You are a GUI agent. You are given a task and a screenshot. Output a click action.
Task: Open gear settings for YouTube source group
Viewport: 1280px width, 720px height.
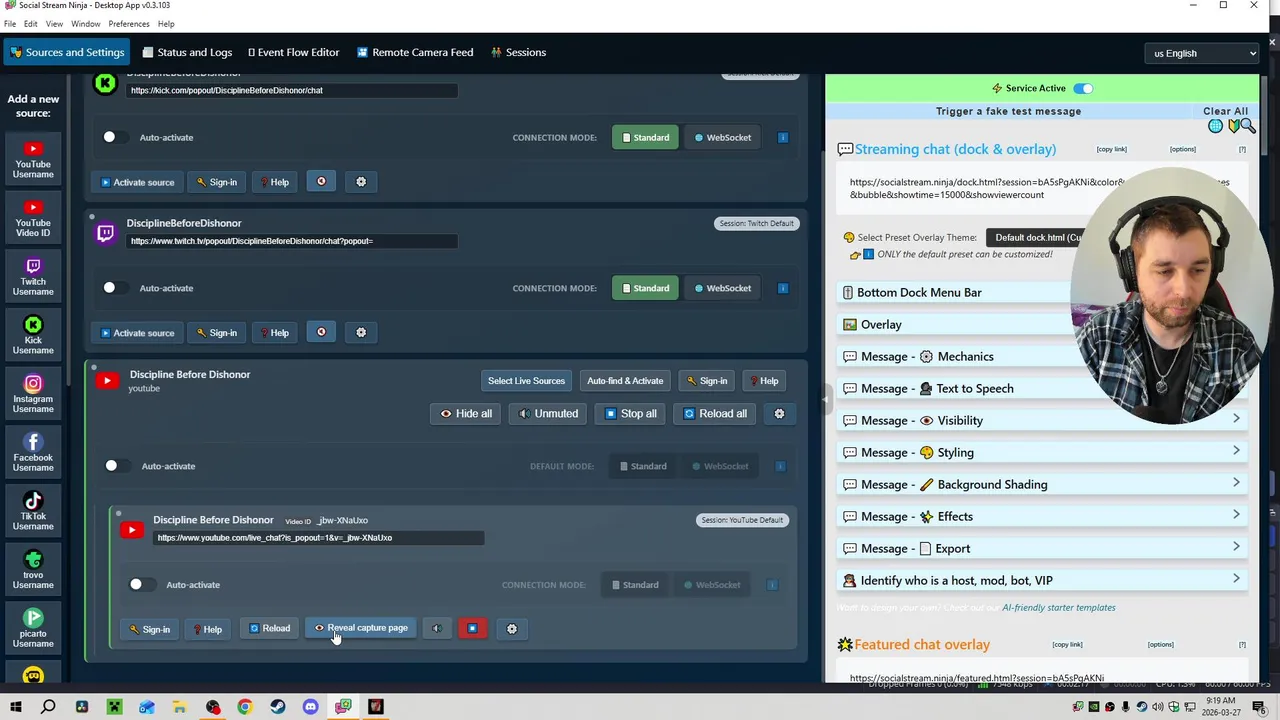pyautogui.click(x=780, y=414)
